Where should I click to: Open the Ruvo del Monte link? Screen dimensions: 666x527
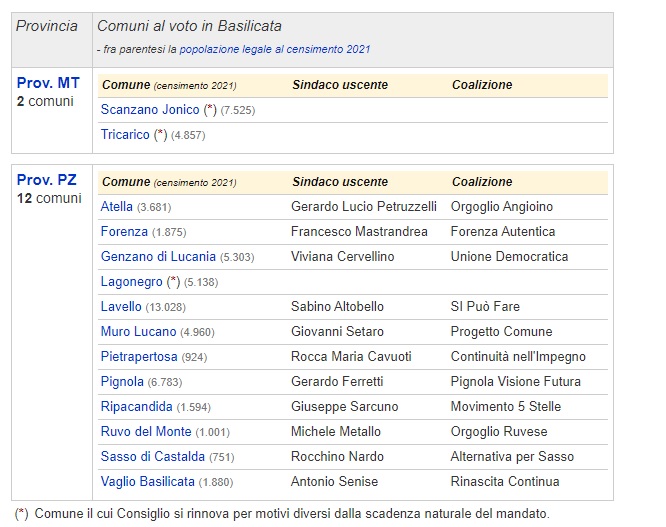(x=146, y=432)
